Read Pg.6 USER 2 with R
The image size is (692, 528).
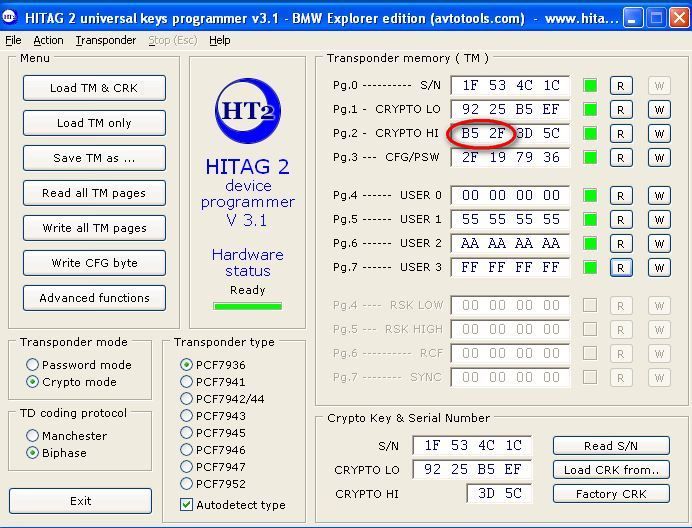click(x=621, y=243)
